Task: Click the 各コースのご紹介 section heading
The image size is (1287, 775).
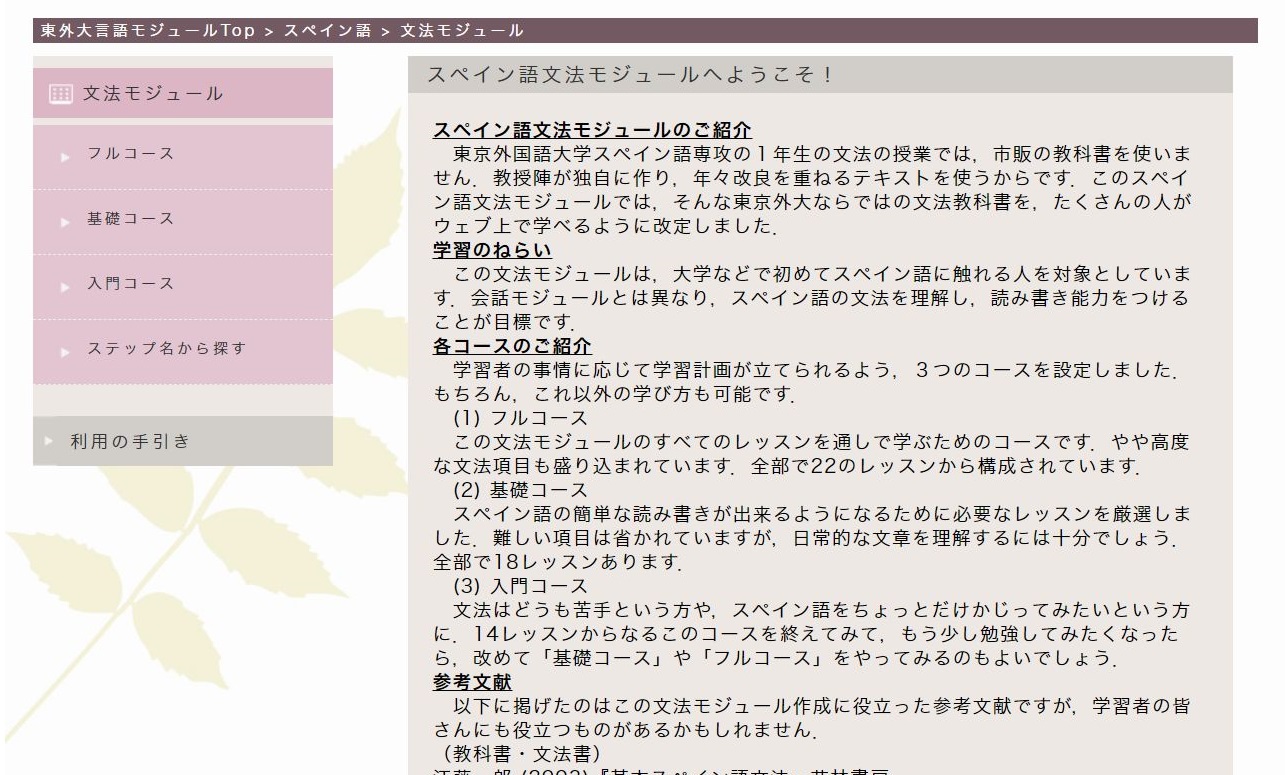Action: pos(512,346)
